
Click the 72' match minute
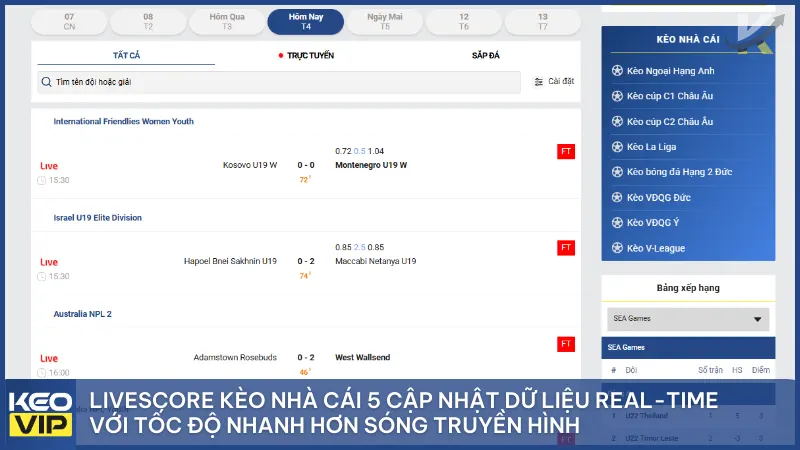[x=305, y=180]
